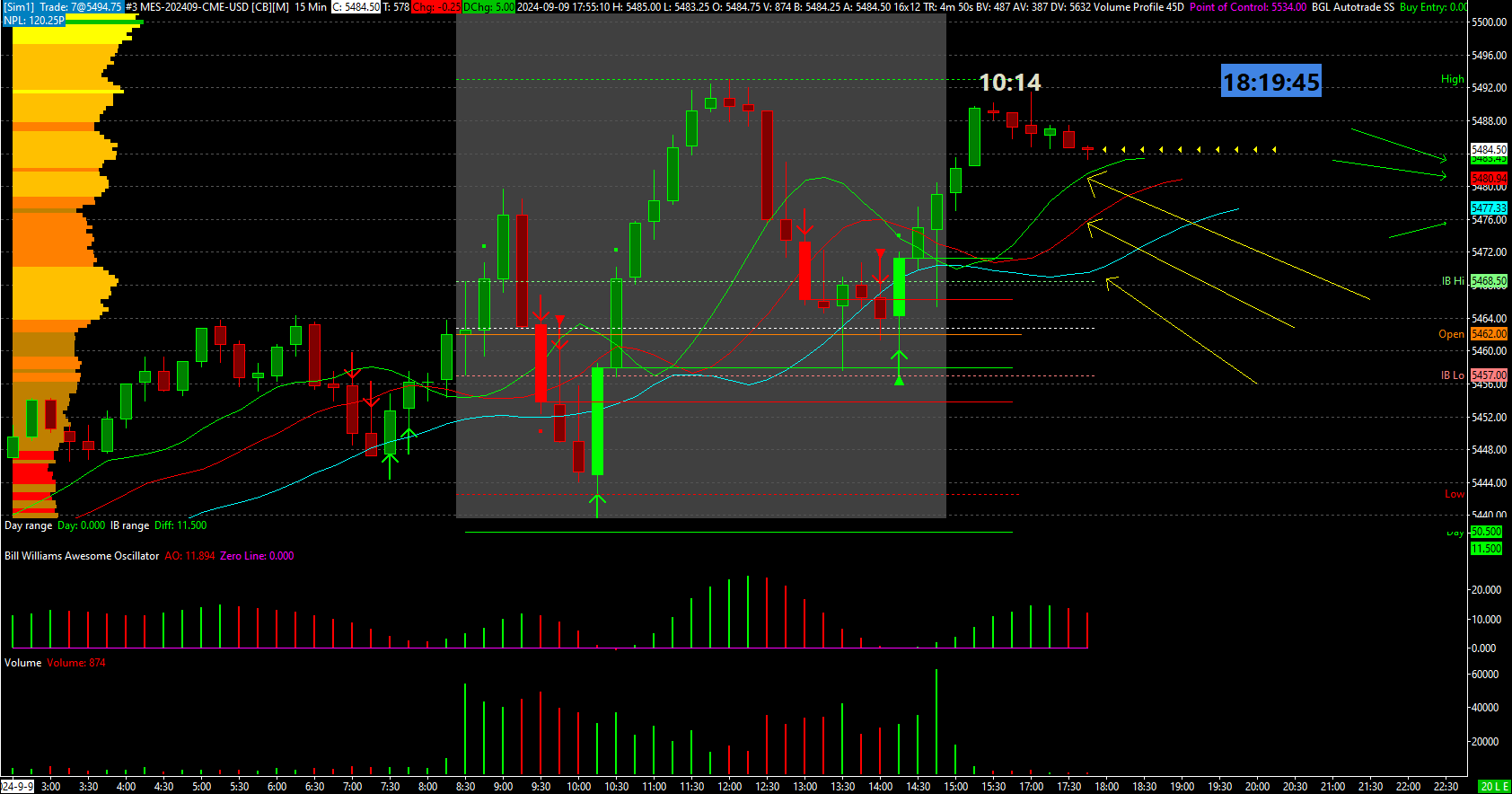The width and height of the screenshot is (1512, 794).
Task: Click the NPL 120.25P profit label
Action: click(x=34, y=20)
